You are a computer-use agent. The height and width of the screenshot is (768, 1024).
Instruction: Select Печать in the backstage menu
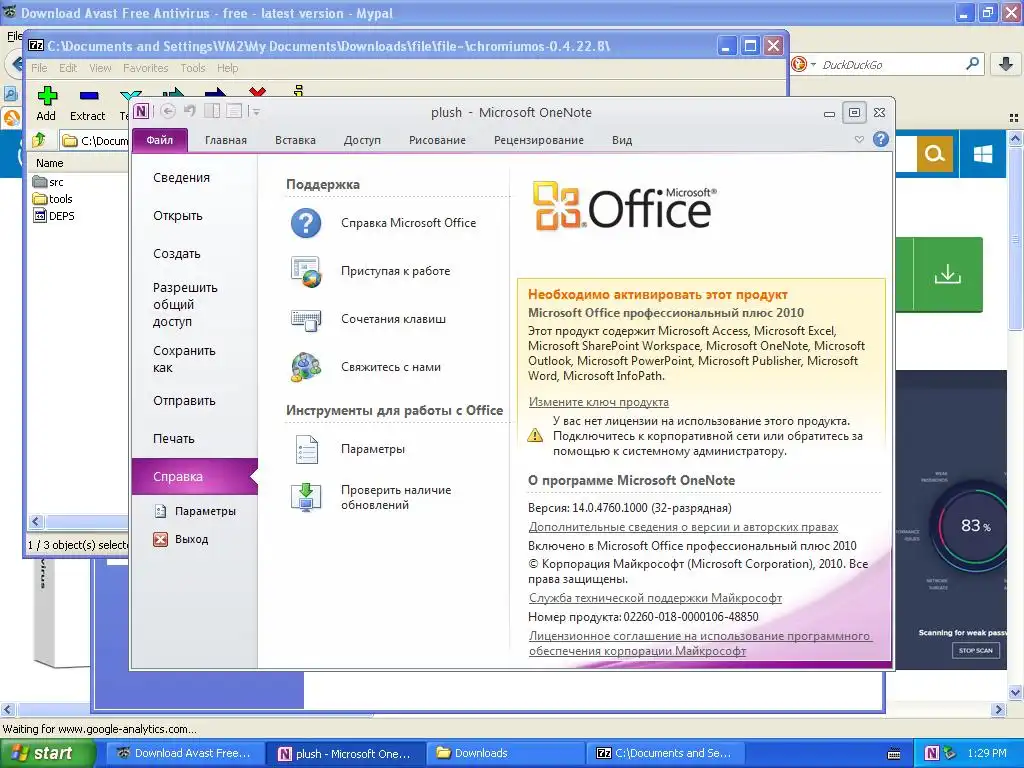click(195, 439)
